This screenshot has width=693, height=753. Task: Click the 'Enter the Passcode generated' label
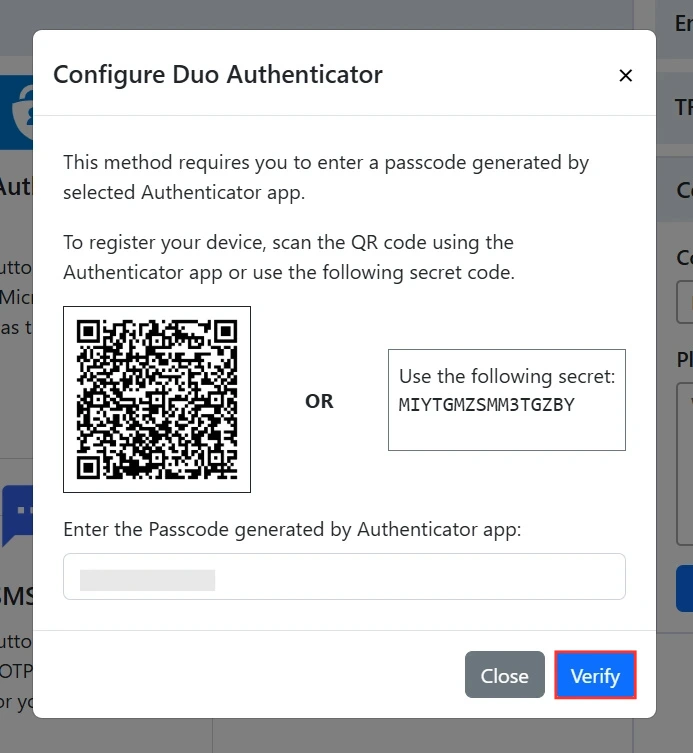(x=292, y=530)
